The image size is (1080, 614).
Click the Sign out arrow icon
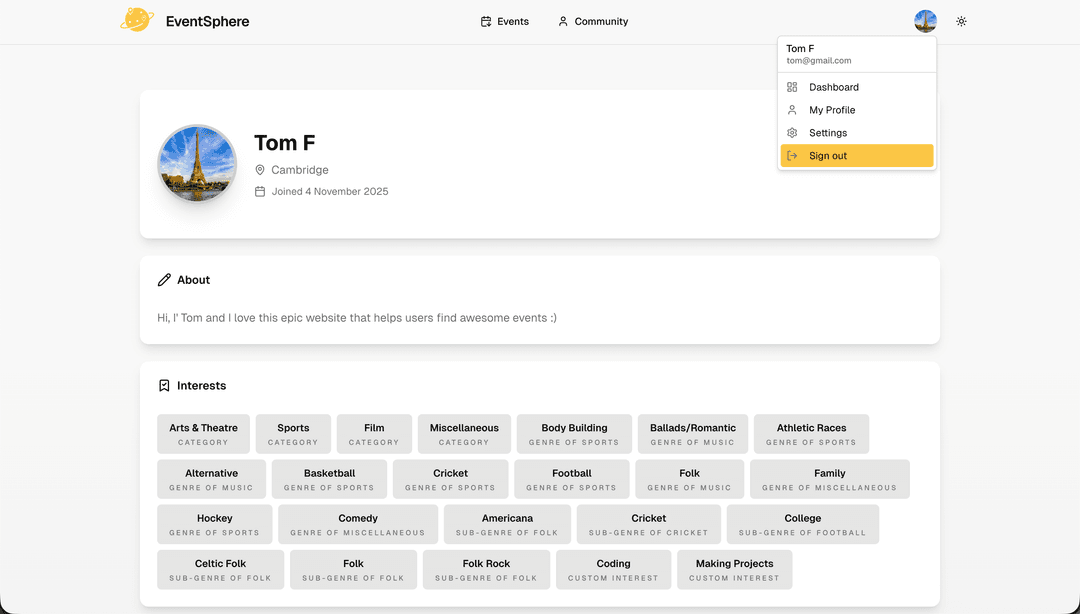click(793, 155)
